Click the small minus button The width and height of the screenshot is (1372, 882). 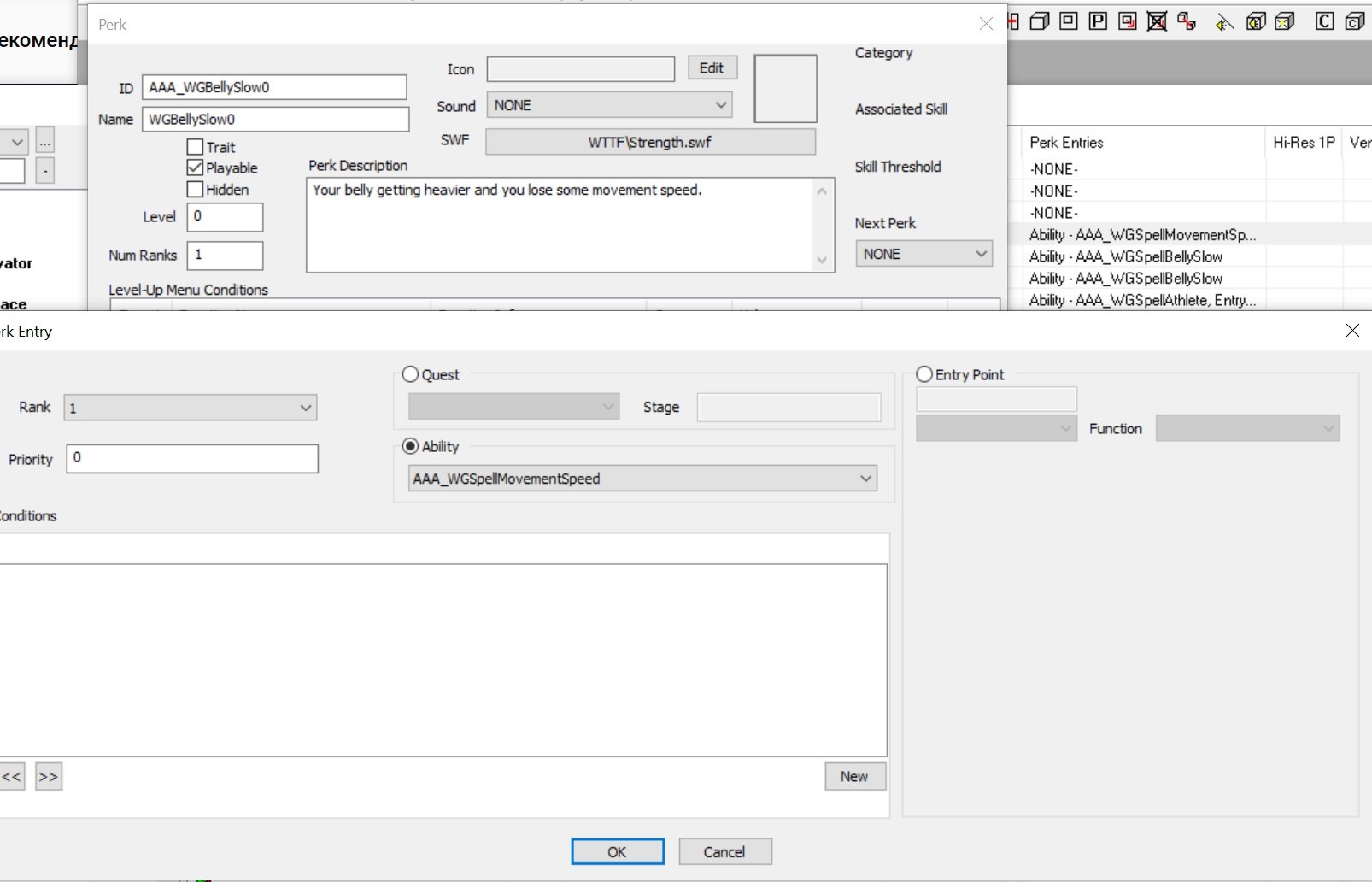[44, 171]
